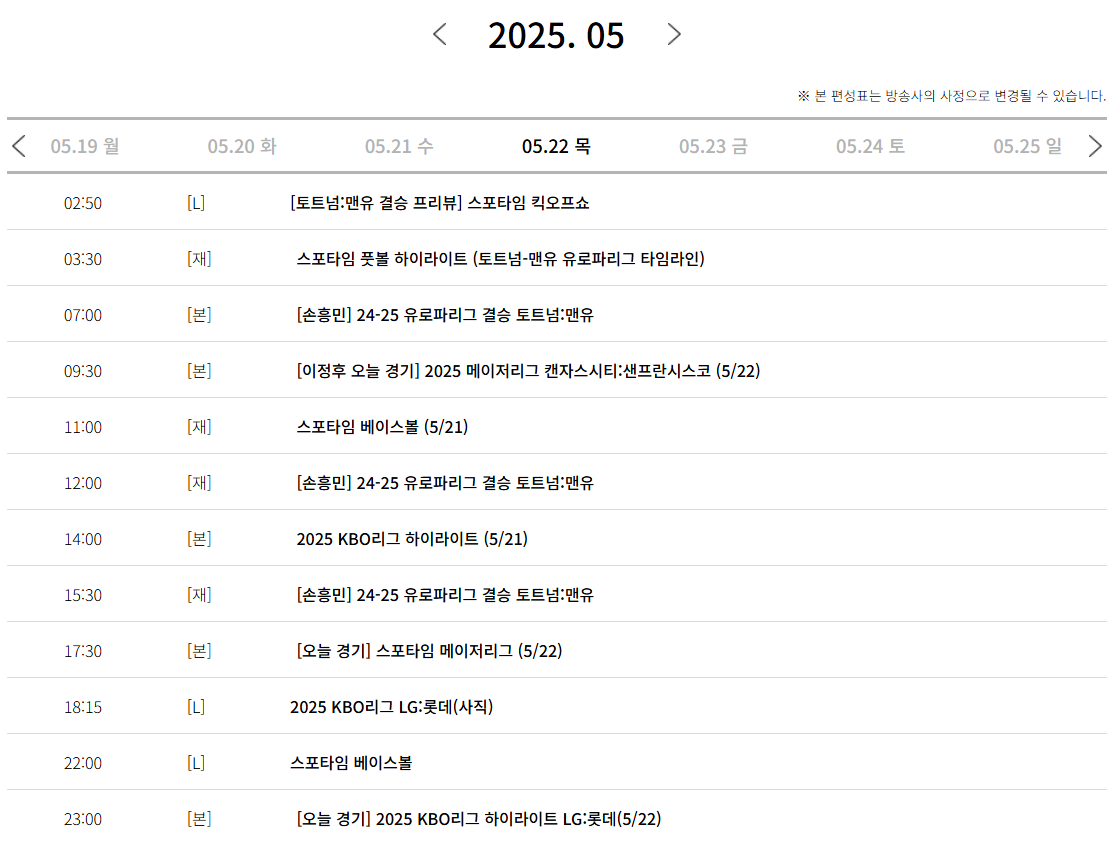Click the [본] tag in 14:00 row

coord(199,539)
